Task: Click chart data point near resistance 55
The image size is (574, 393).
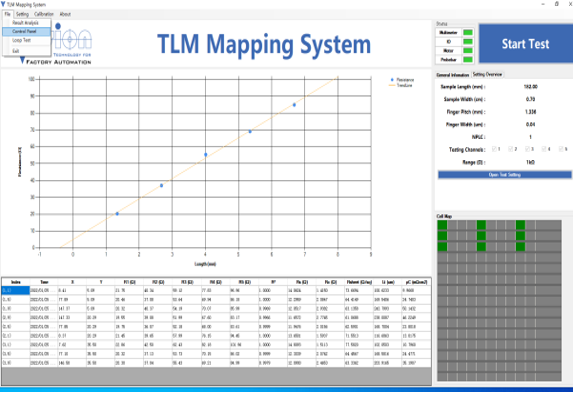Action: (x=206, y=155)
